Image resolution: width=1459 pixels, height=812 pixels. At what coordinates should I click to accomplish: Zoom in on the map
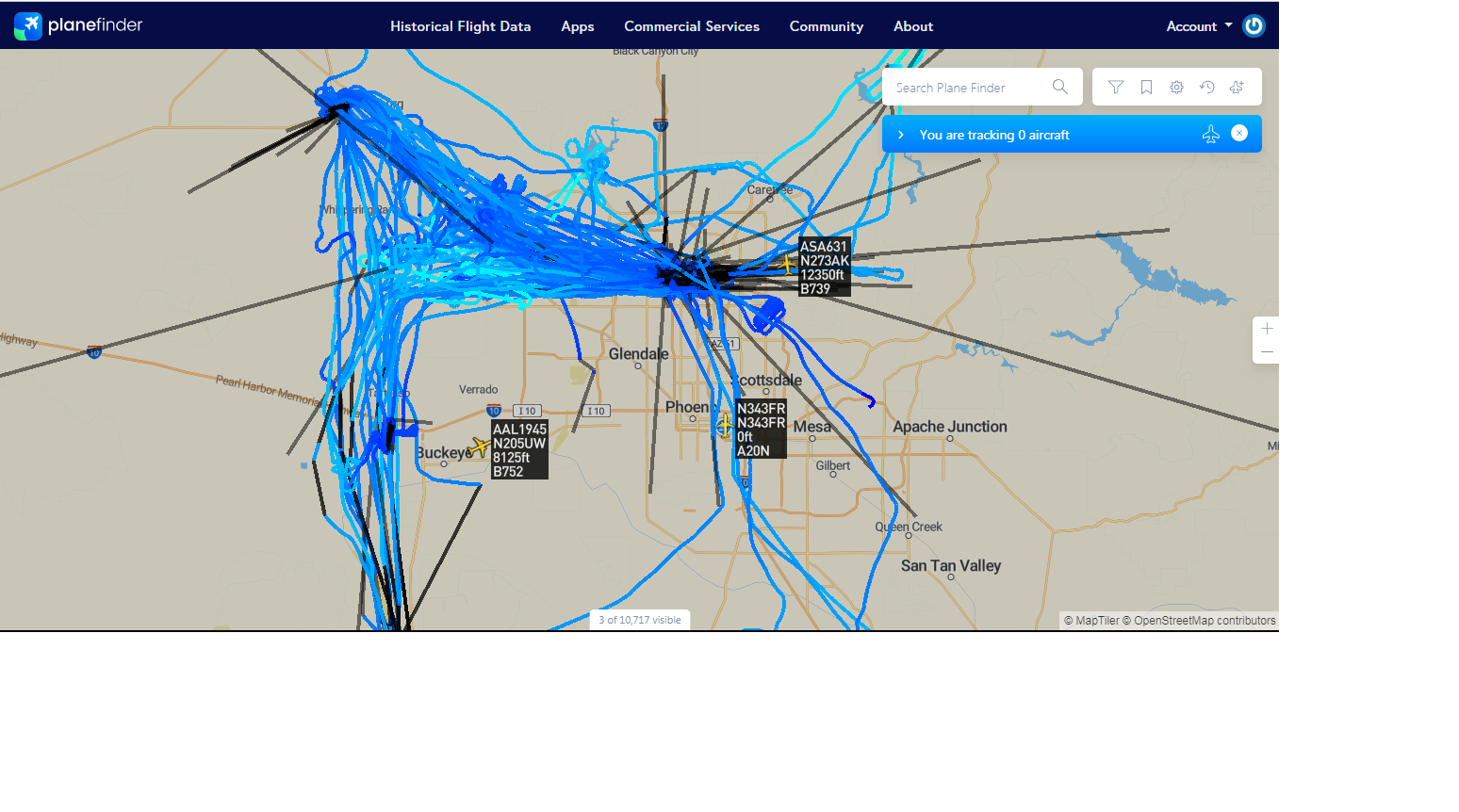point(1267,329)
